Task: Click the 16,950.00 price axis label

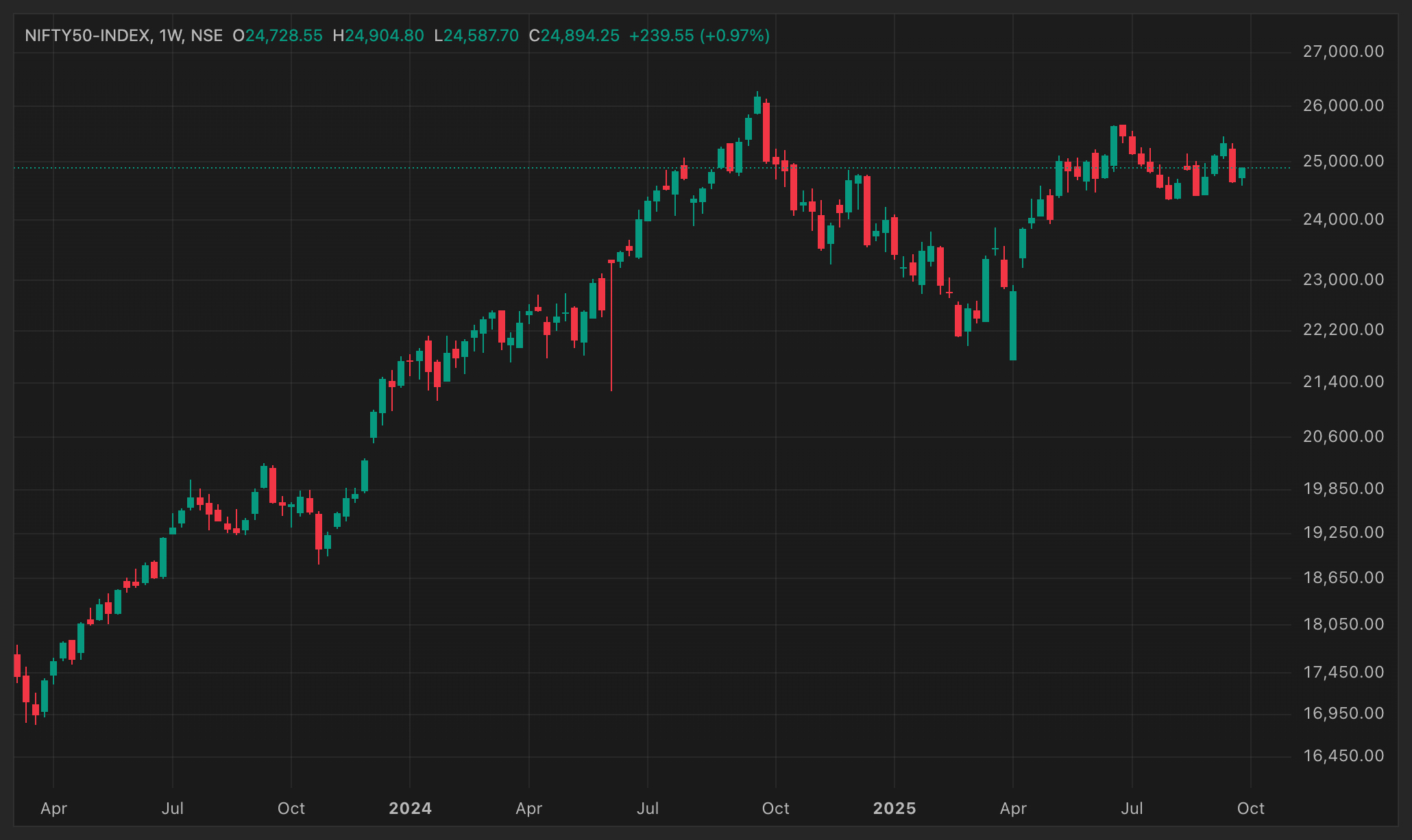Action: (x=1343, y=713)
